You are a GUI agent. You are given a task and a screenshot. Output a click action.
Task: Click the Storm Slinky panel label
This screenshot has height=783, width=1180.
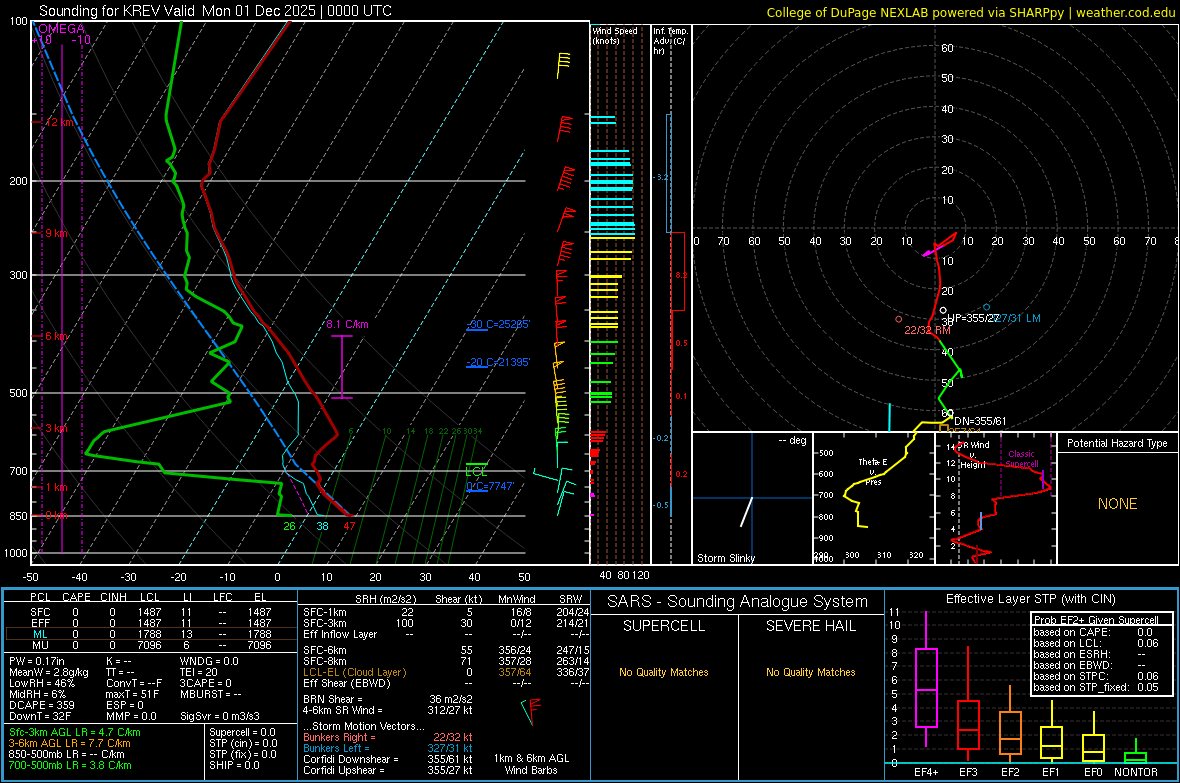(x=725, y=558)
